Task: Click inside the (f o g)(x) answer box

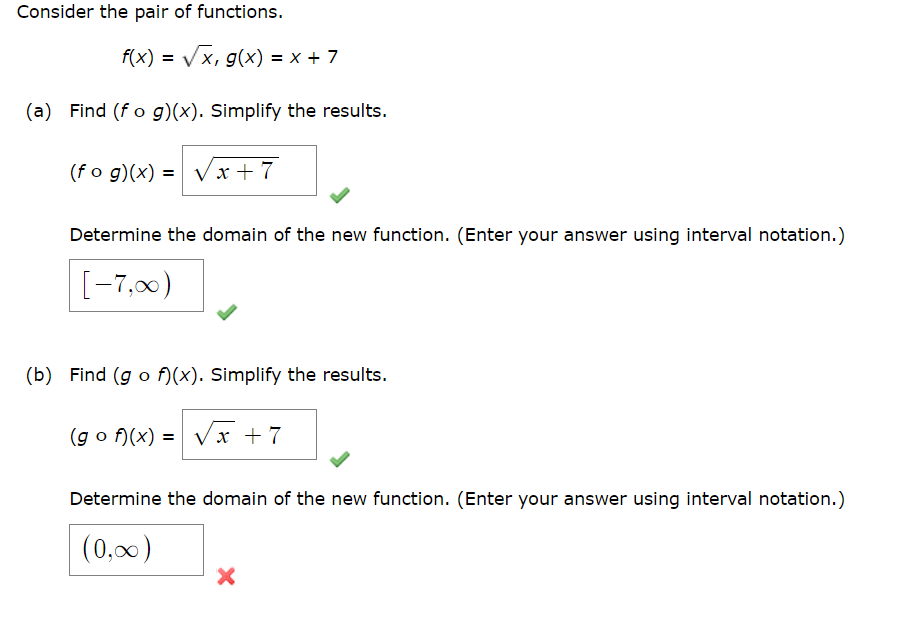Action: (x=249, y=170)
